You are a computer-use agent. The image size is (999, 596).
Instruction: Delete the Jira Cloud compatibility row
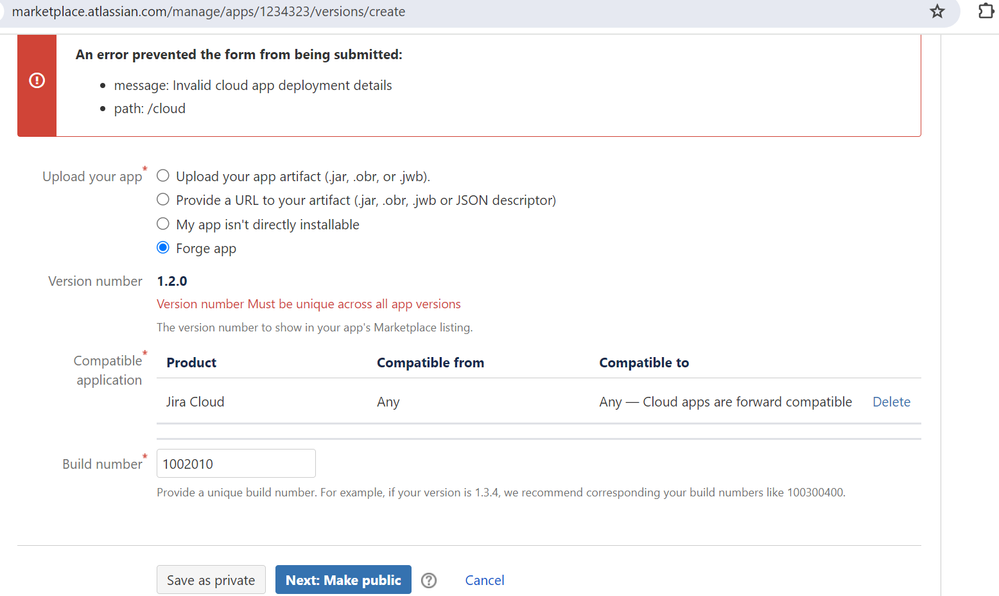coord(891,402)
